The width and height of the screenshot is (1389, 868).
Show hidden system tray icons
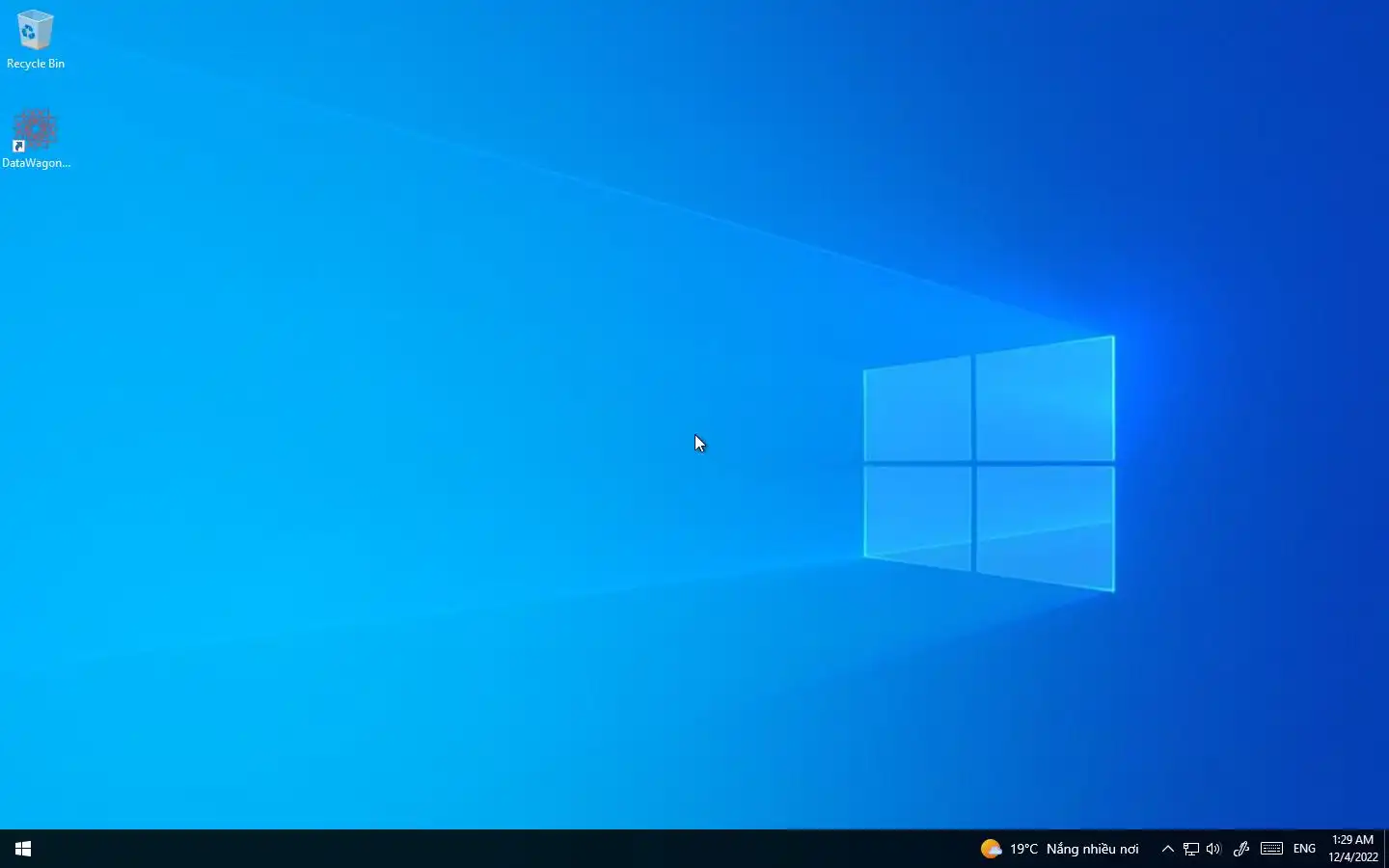tap(1167, 849)
